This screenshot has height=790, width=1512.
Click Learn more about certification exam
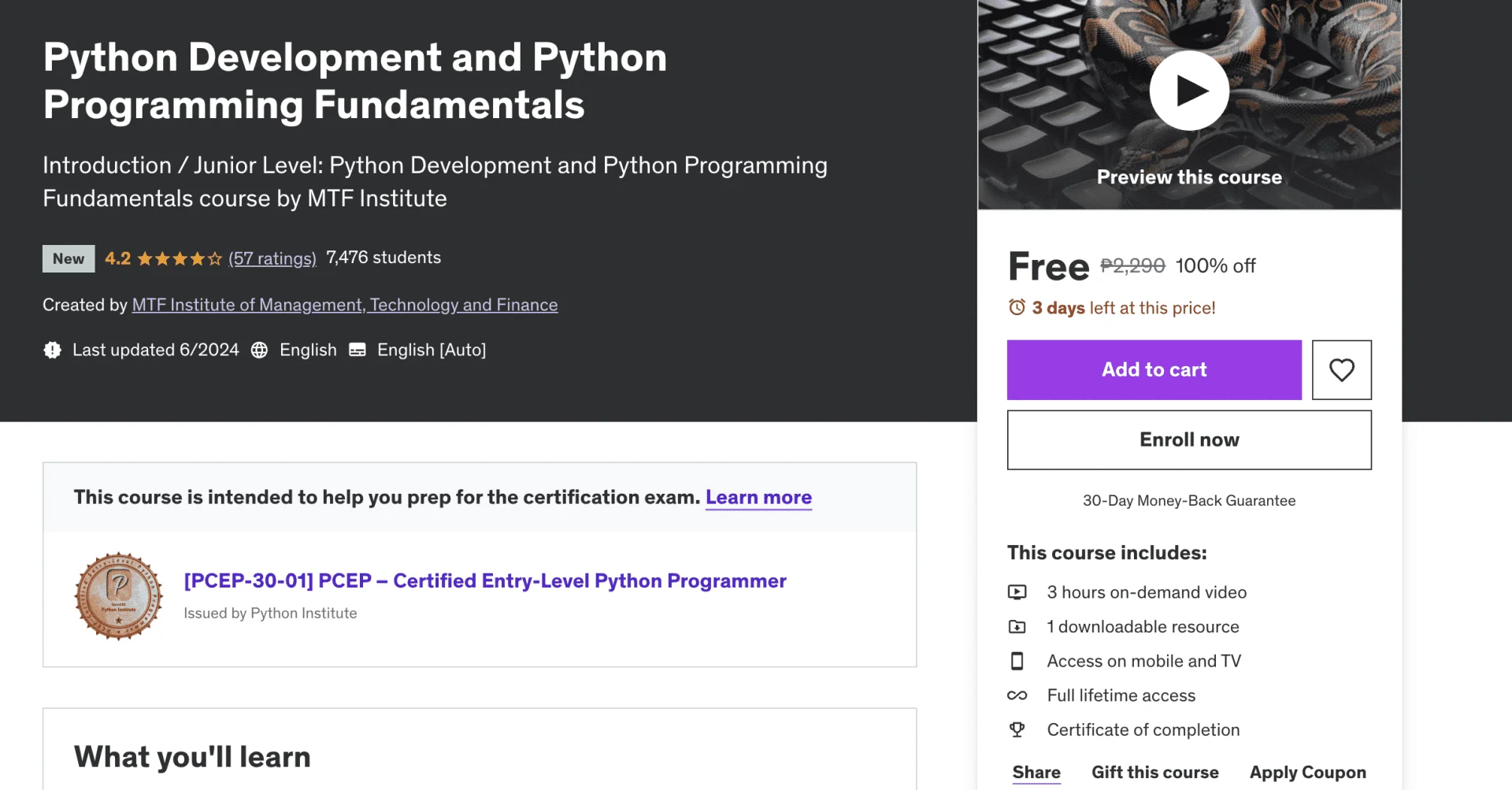(x=758, y=497)
